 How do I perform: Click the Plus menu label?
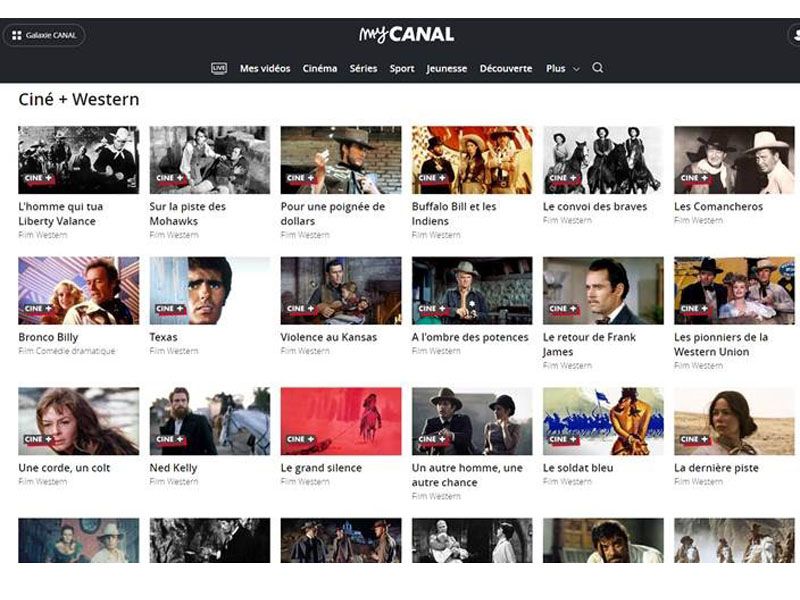point(556,68)
